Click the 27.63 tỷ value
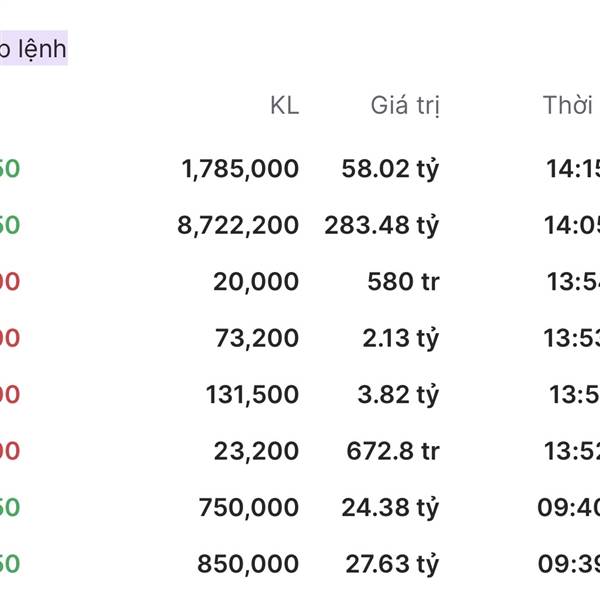The height and width of the screenshot is (600, 600). [x=392, y=564]
